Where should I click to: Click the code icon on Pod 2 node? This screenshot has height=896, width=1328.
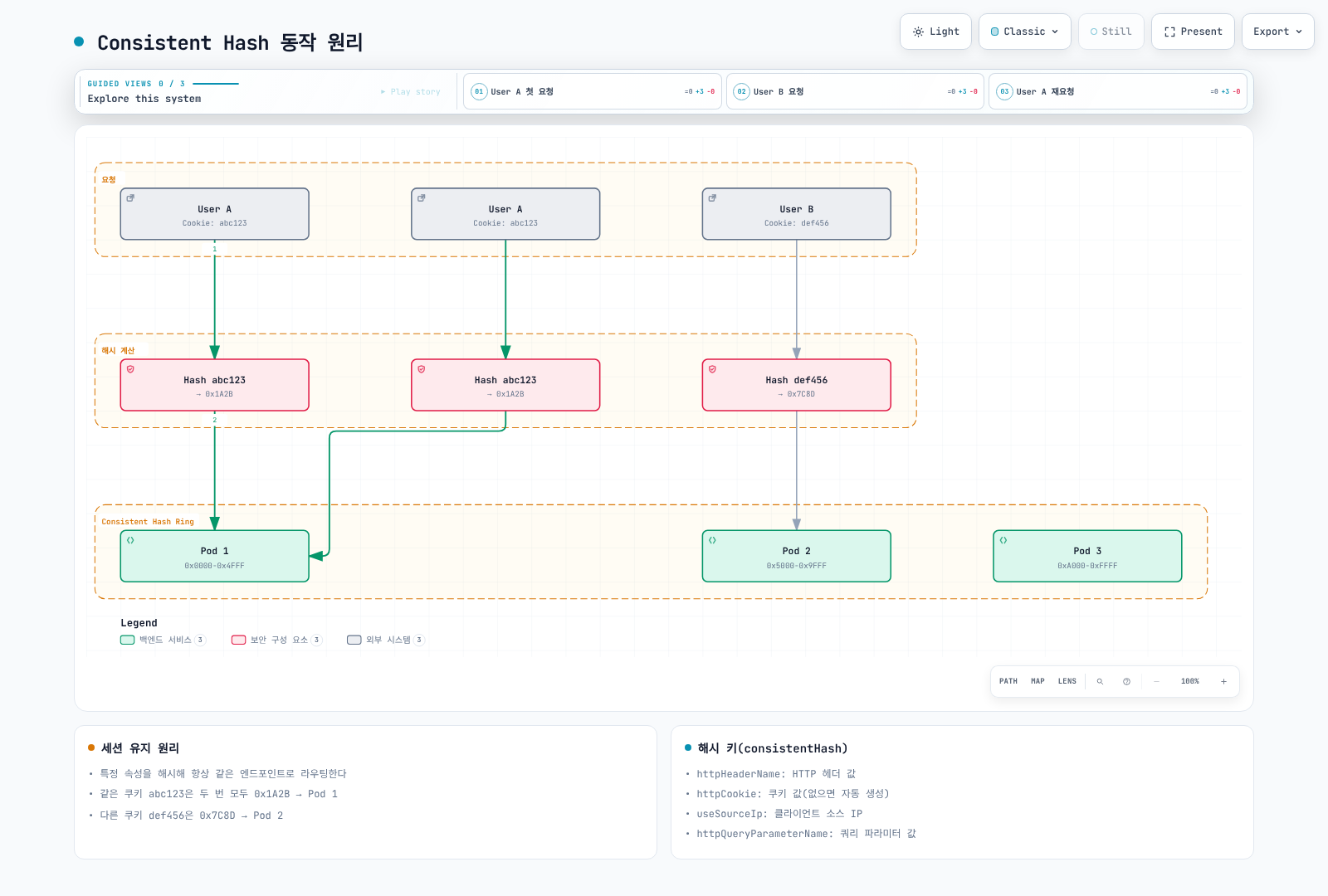point(712,540)
